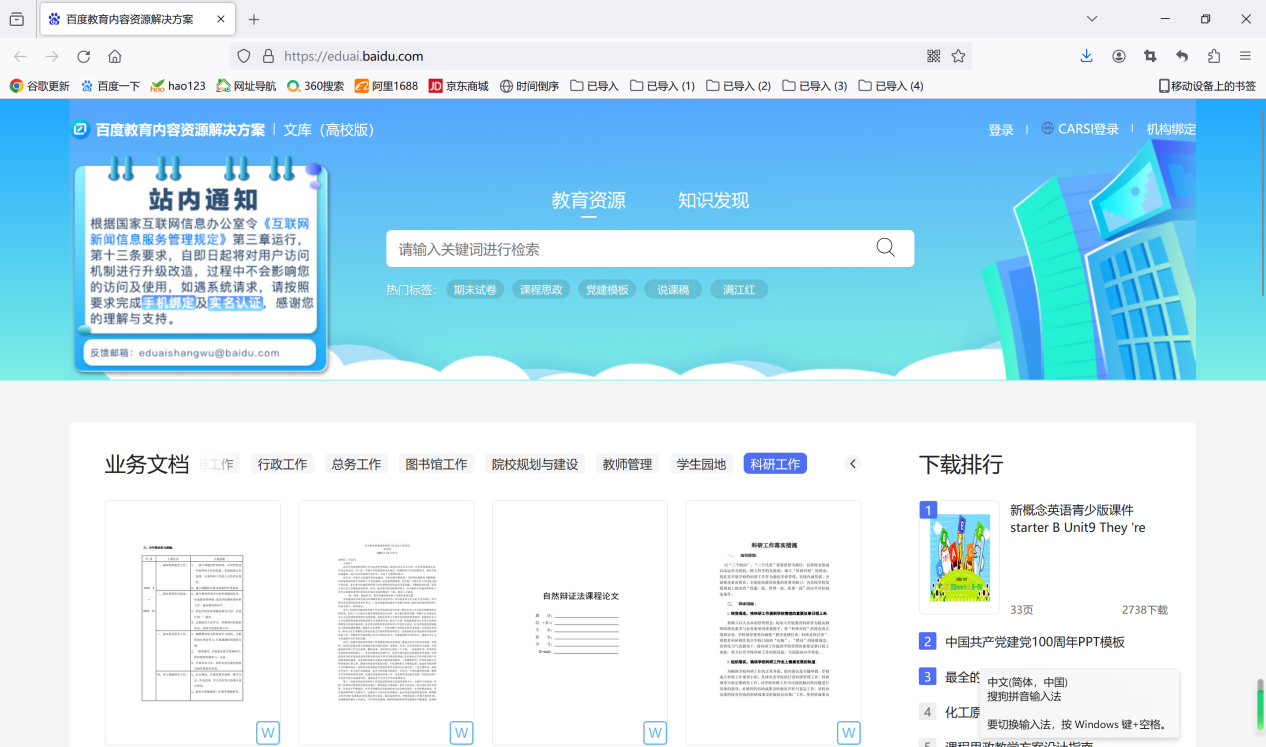Open the 京东商城 bookmark
This screenshot has height=747, width=1266.
pos(459,86)
